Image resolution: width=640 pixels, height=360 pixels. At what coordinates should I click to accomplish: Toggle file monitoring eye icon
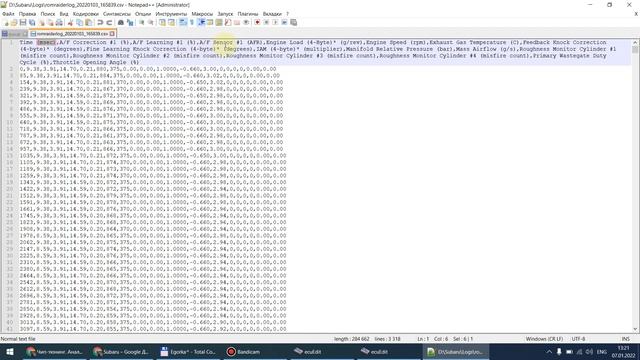tap(246, 22)
